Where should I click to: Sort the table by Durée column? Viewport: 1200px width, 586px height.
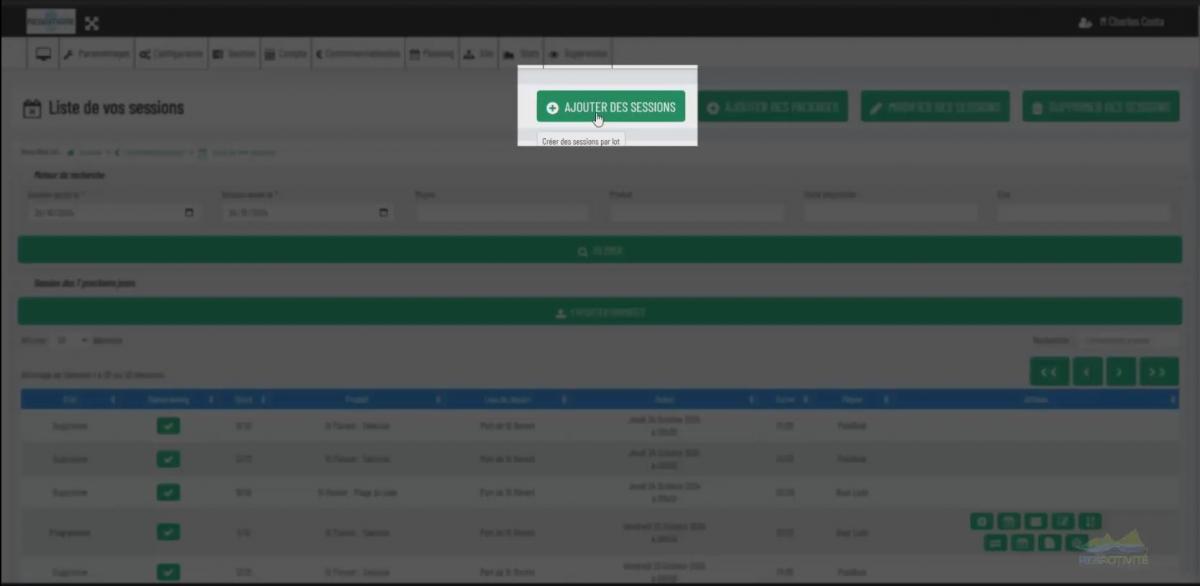(786, 399)
